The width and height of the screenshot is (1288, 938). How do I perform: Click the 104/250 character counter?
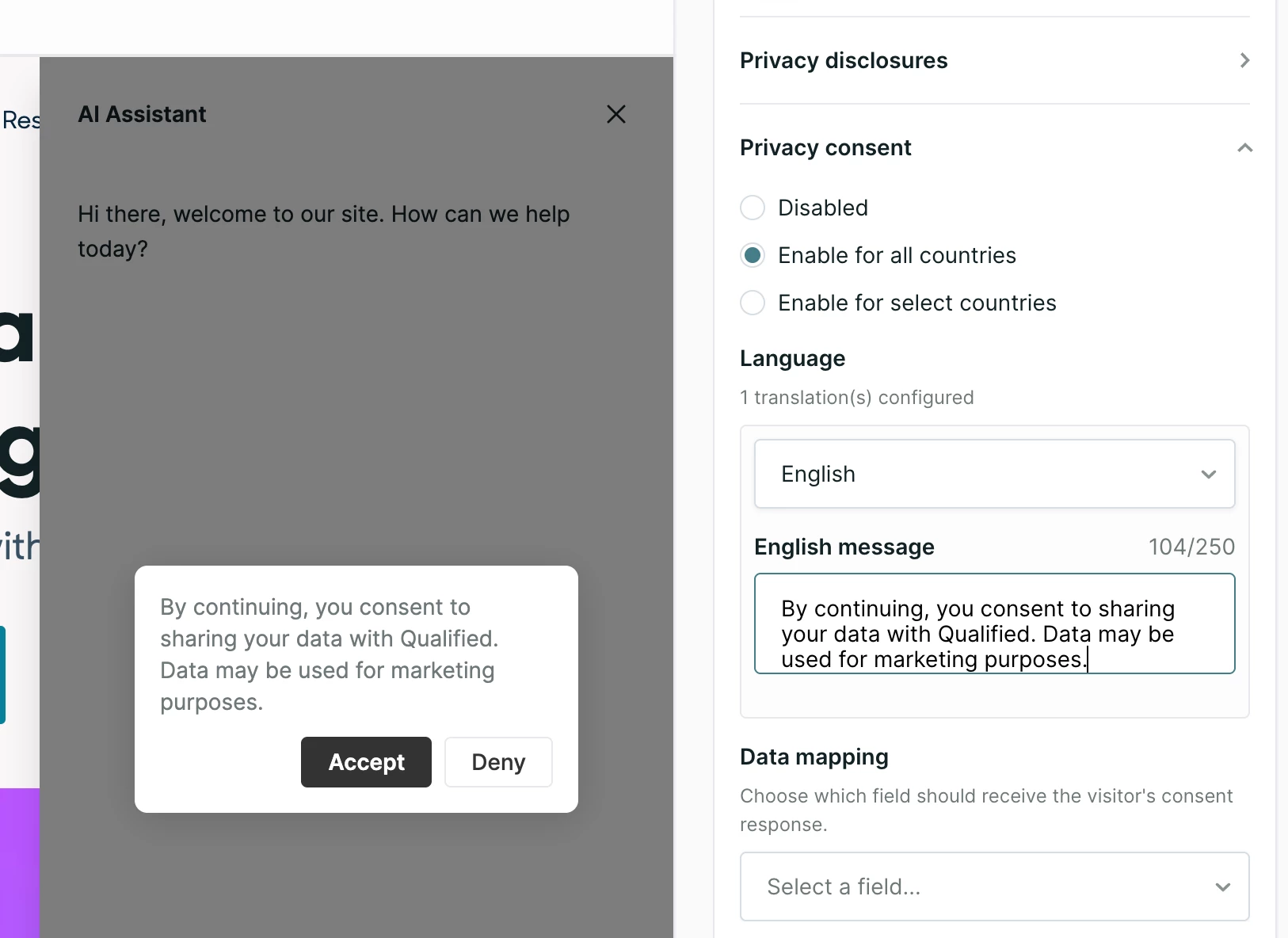(1191, 547)
